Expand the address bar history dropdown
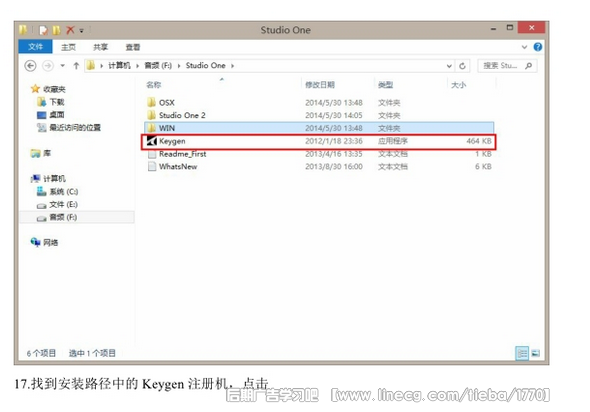590x412 pixels. pos(449,66)
